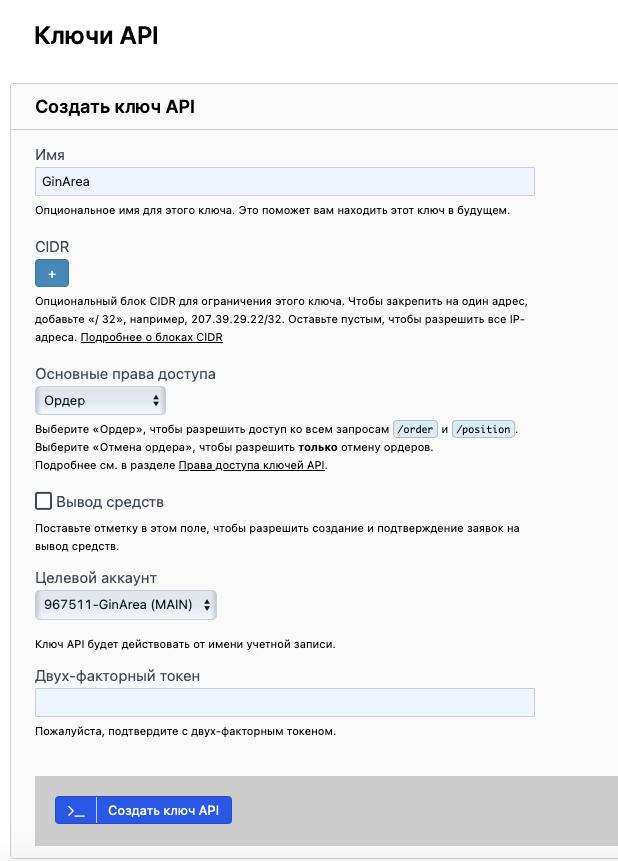618x861 pixels.
Task: Click the /position code tag
Action: (483, 429)
